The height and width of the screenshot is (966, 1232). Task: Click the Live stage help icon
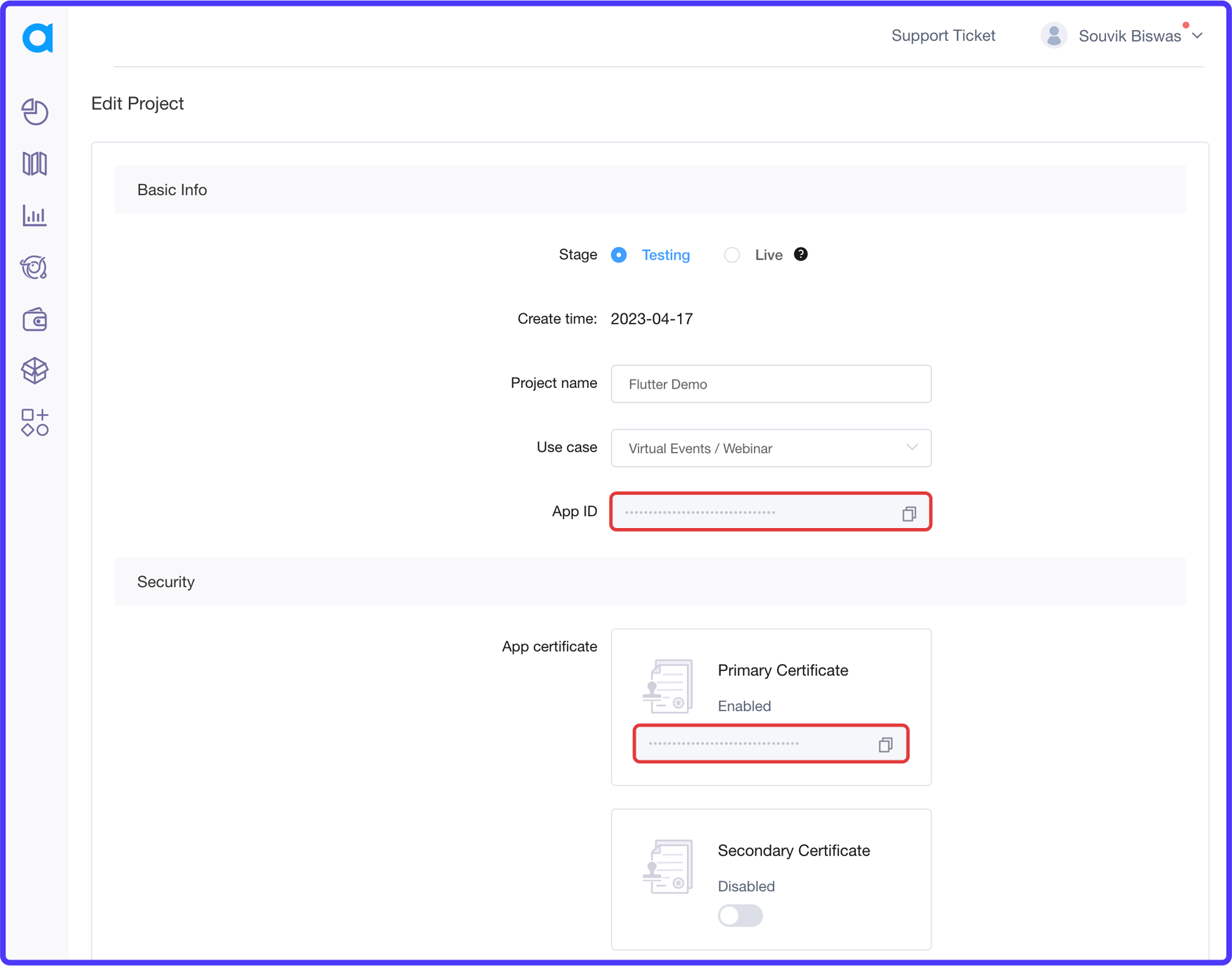800,254
